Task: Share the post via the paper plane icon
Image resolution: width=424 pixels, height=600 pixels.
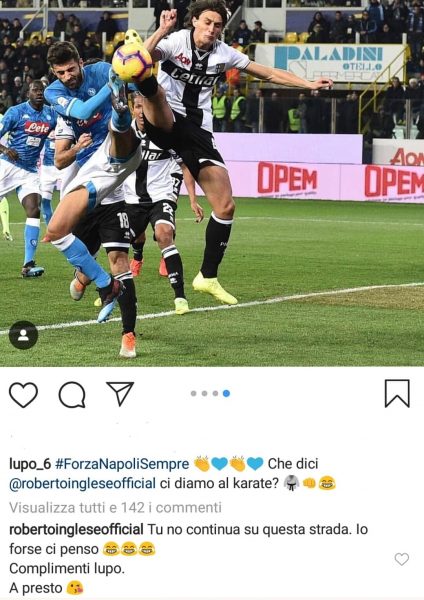Action: point(120,393)
